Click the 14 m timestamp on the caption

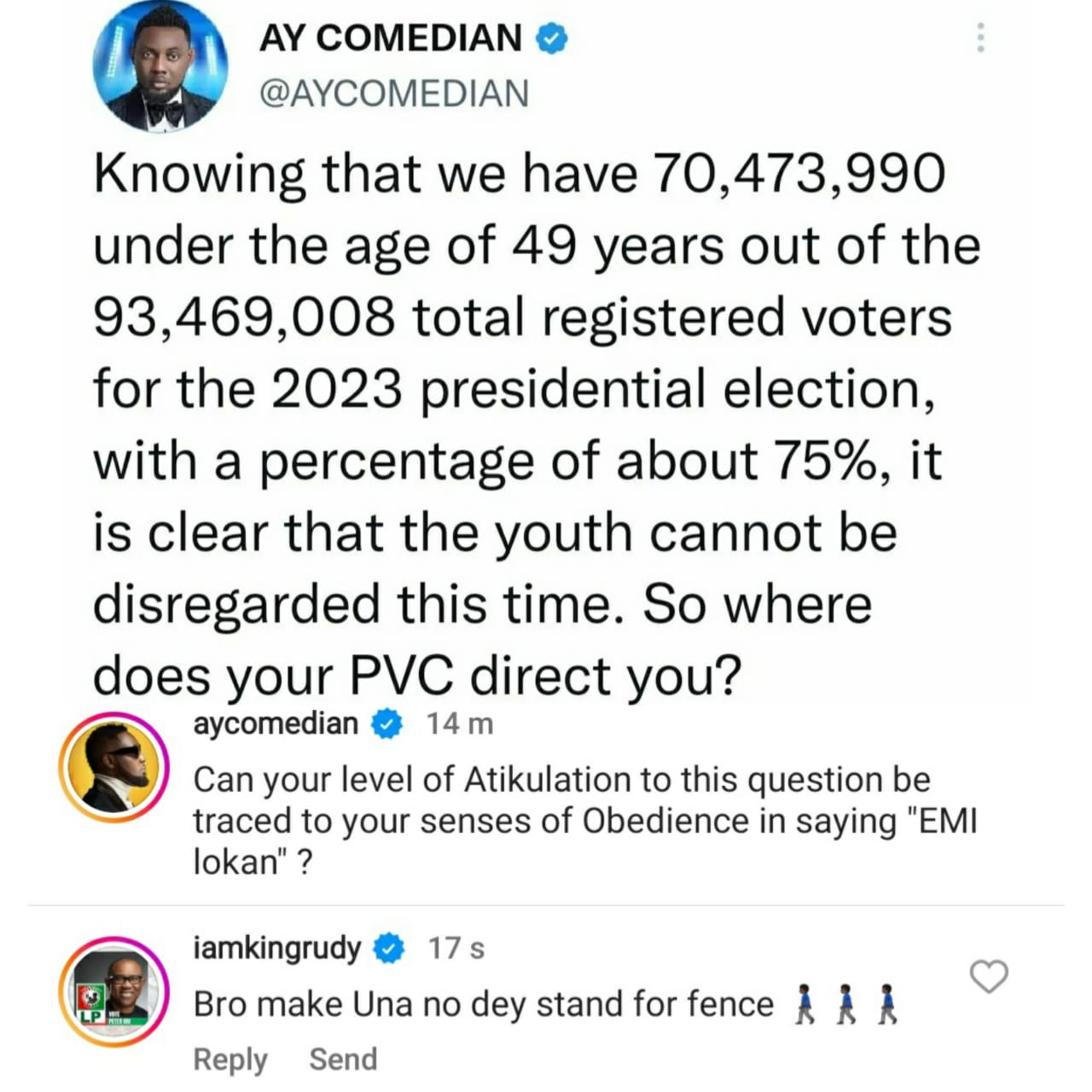(x=460, y=723)
